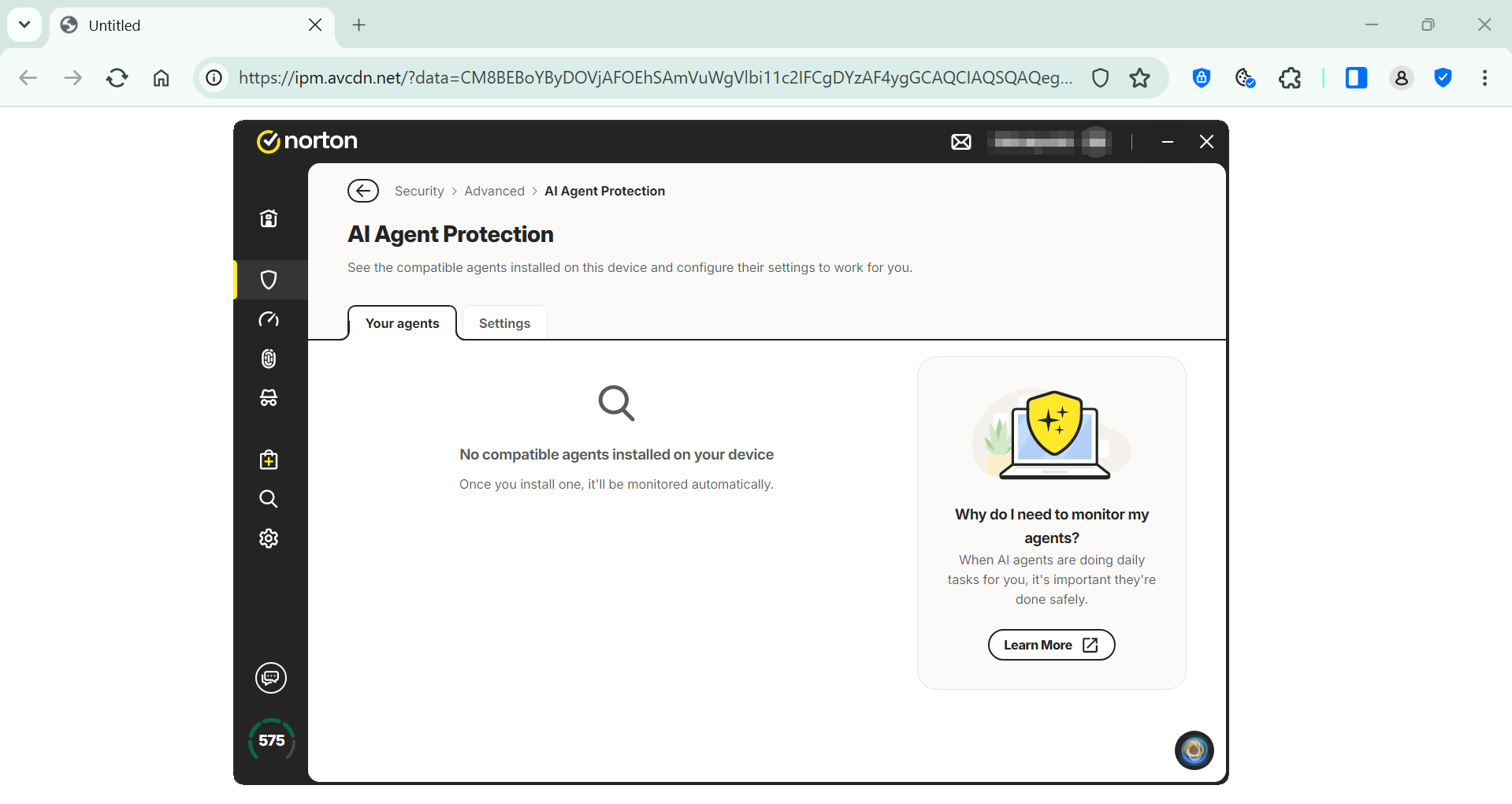The image size is (1512, 804).
Task: View the 575 score indicator
Action: coord(272,740)
